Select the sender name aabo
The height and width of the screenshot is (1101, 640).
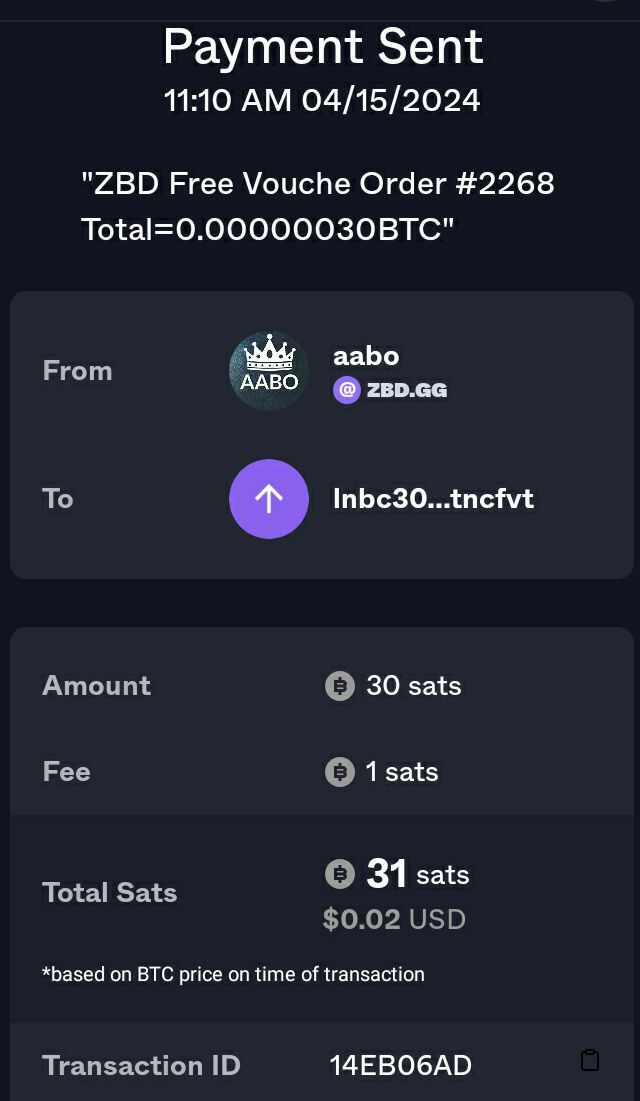(x=366, y=355)
